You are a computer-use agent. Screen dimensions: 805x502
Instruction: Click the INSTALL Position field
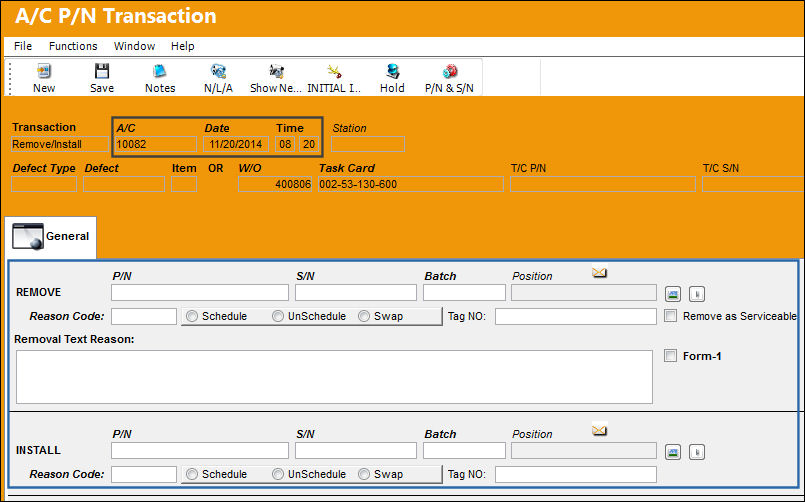pyautogui.click(x=584, y=451)
